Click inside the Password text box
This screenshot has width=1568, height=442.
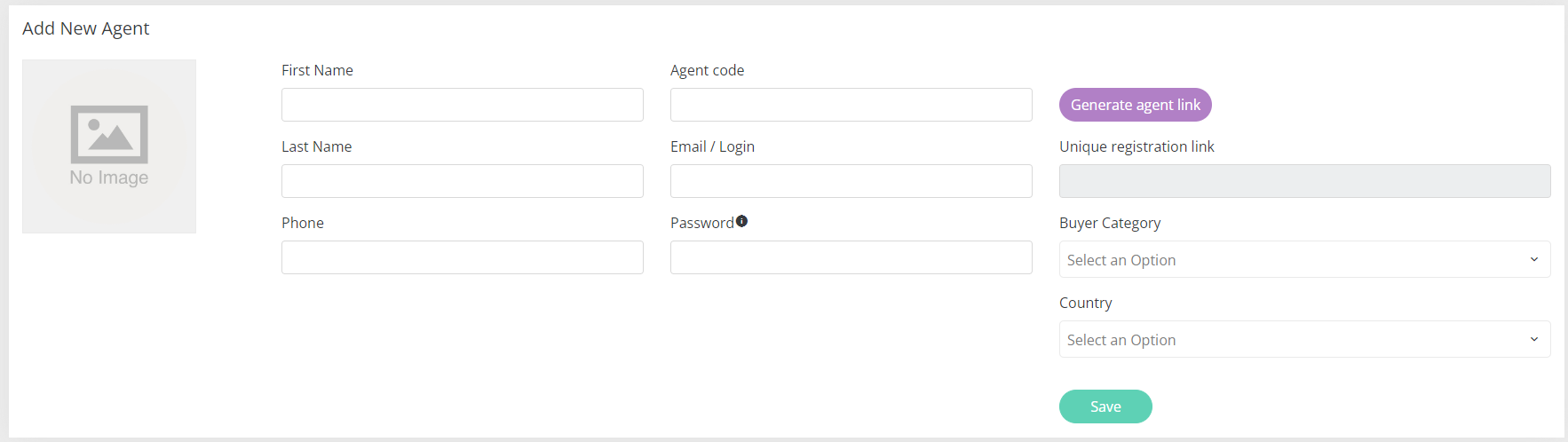851,257
